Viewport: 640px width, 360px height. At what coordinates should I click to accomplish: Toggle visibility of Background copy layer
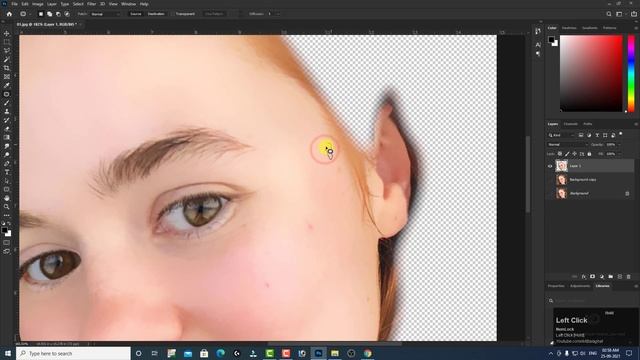coord(550,180)
